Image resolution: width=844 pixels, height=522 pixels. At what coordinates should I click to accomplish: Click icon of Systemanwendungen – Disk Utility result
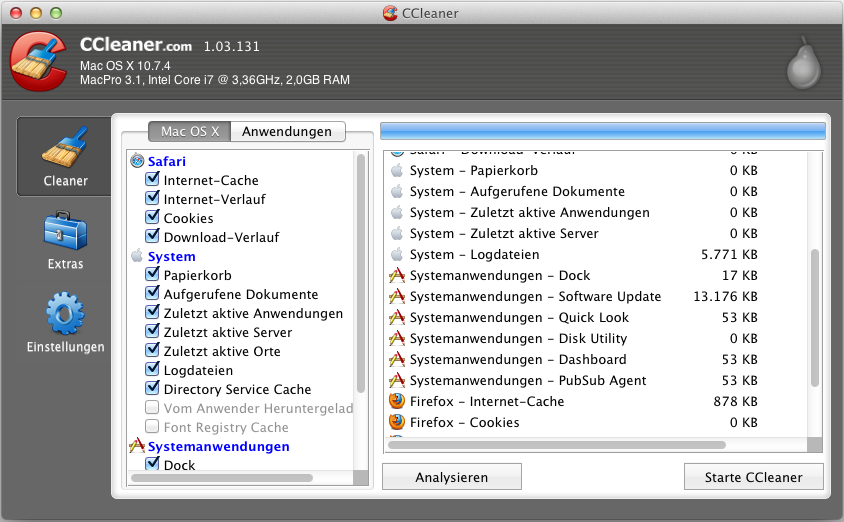point(397,338)
